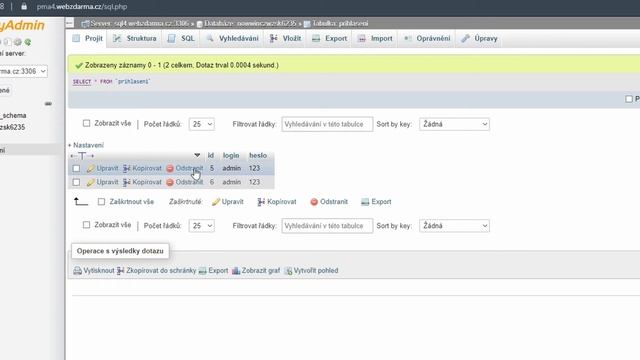Tick the checkbox for row id 5

76,168
